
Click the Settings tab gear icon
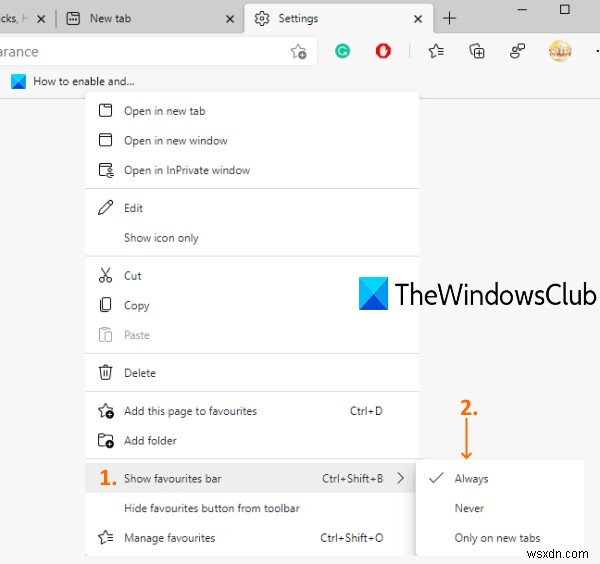point(262,18)
